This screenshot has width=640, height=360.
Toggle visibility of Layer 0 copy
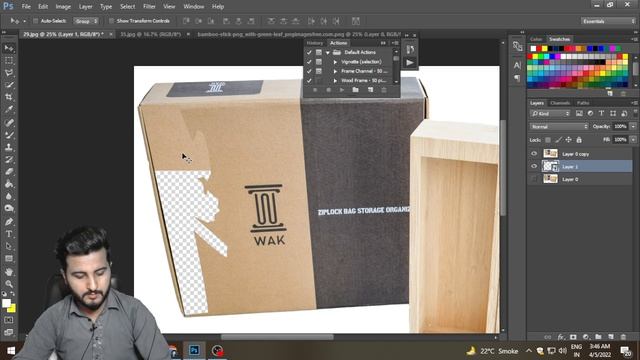tap(534, 154)
